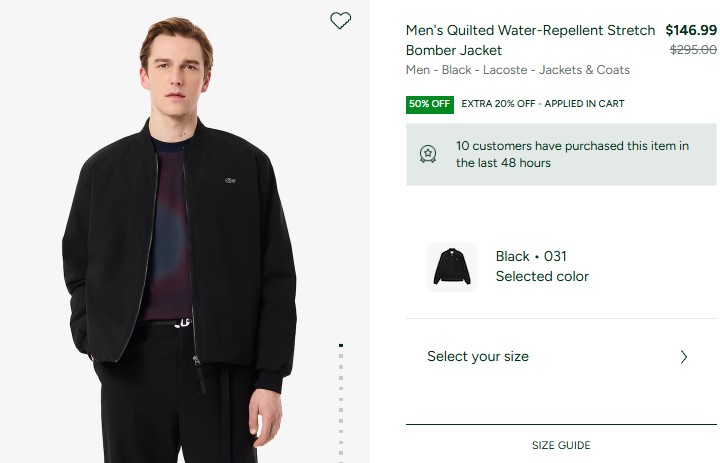The height and width of the screenshot is (463, 720).
Task: Open the Select your size selector
Action: pos(561,357)
